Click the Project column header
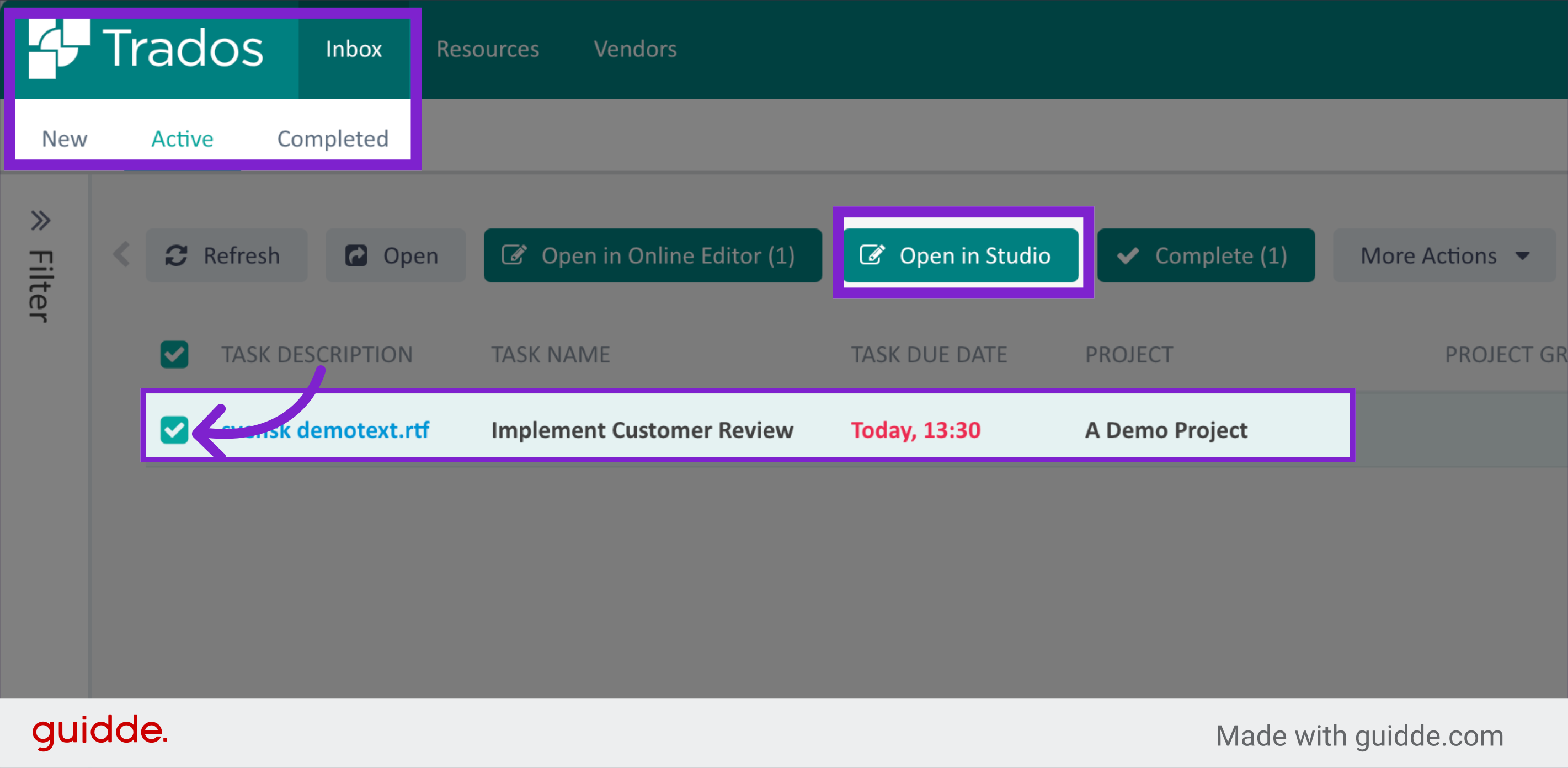Image resolution: width=1568 pixels, height=768 pixels. pos(1129,354)
